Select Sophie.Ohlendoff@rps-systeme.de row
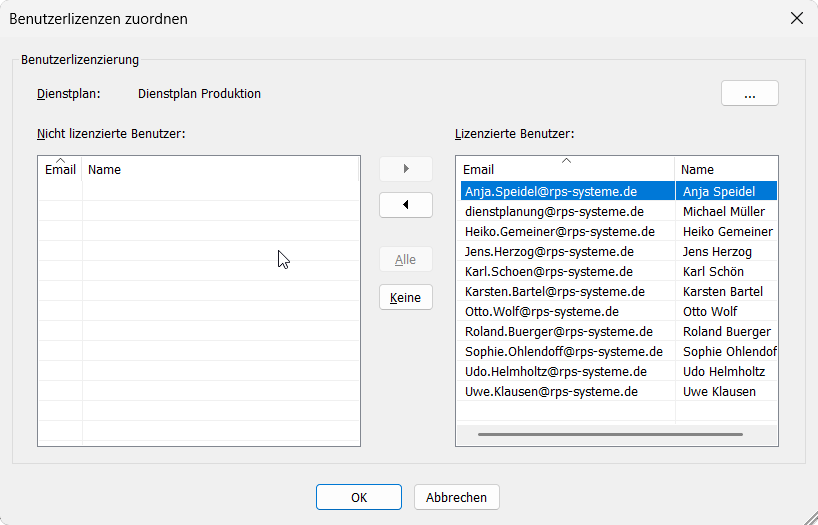818x525 pixels. (x=618, y=352)
